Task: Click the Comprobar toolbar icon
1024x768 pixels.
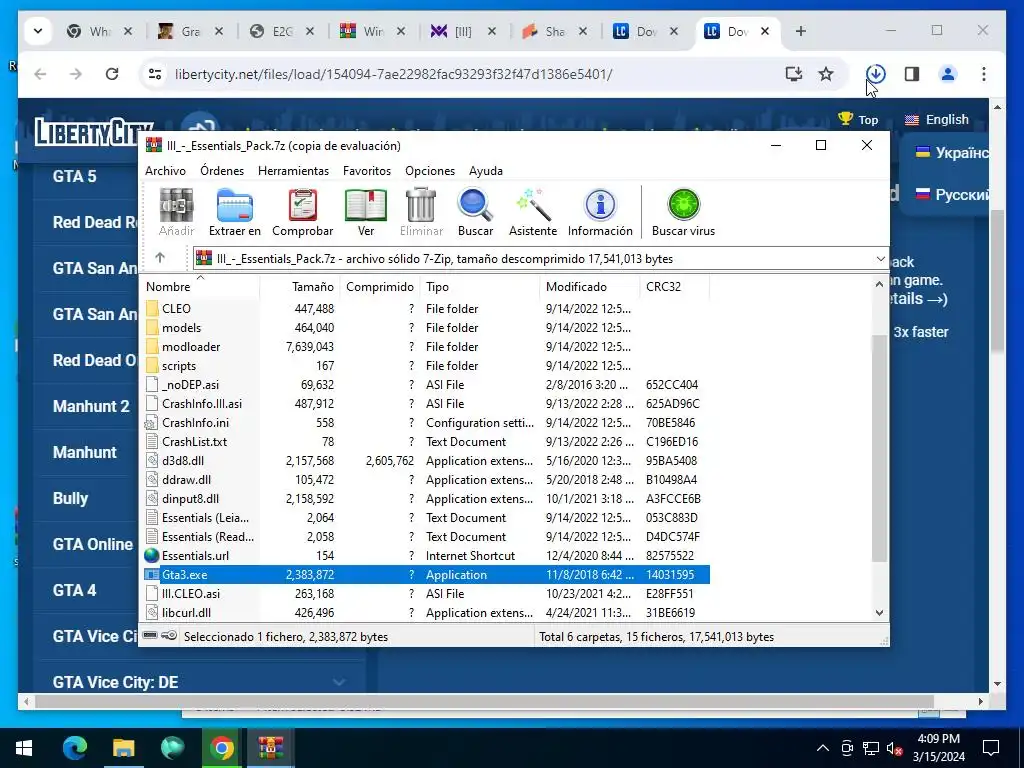Action: [x=302, y=212]
